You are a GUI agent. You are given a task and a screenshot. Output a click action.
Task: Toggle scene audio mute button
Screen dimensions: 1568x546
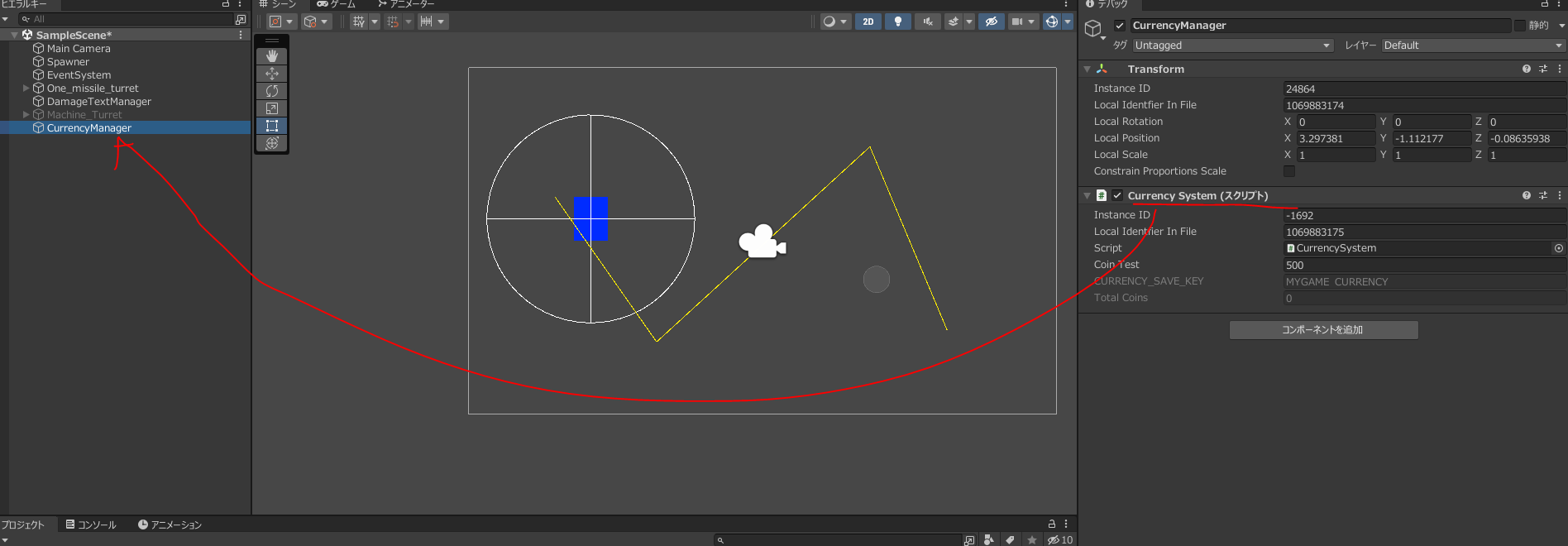[x=928, y=22]
